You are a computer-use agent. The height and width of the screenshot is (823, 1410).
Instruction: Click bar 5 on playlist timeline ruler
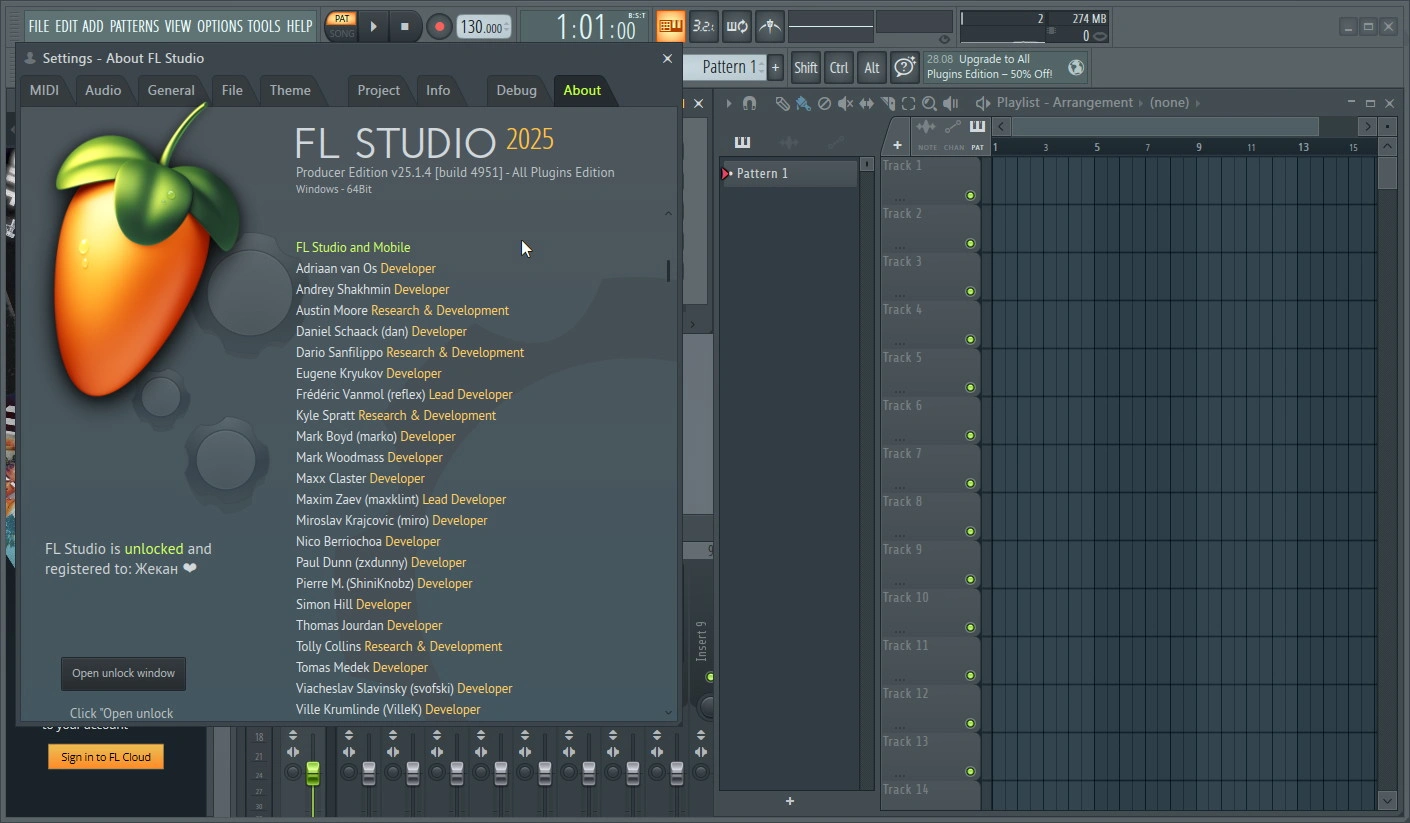[1097, 147]
